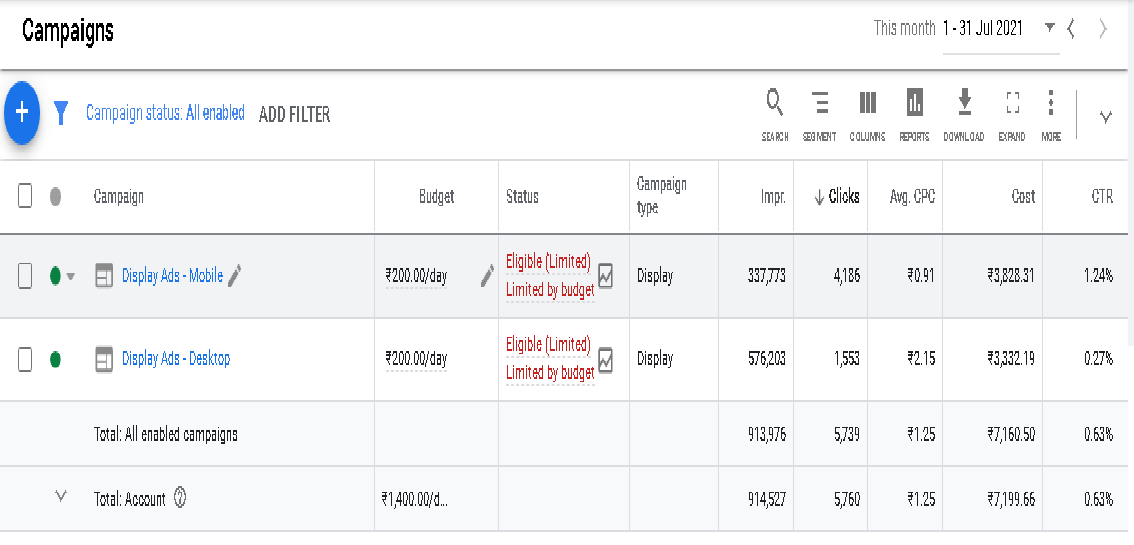The image size is (1134, 545).
Task: Open the More options menu
Action: click(1050, 114)
